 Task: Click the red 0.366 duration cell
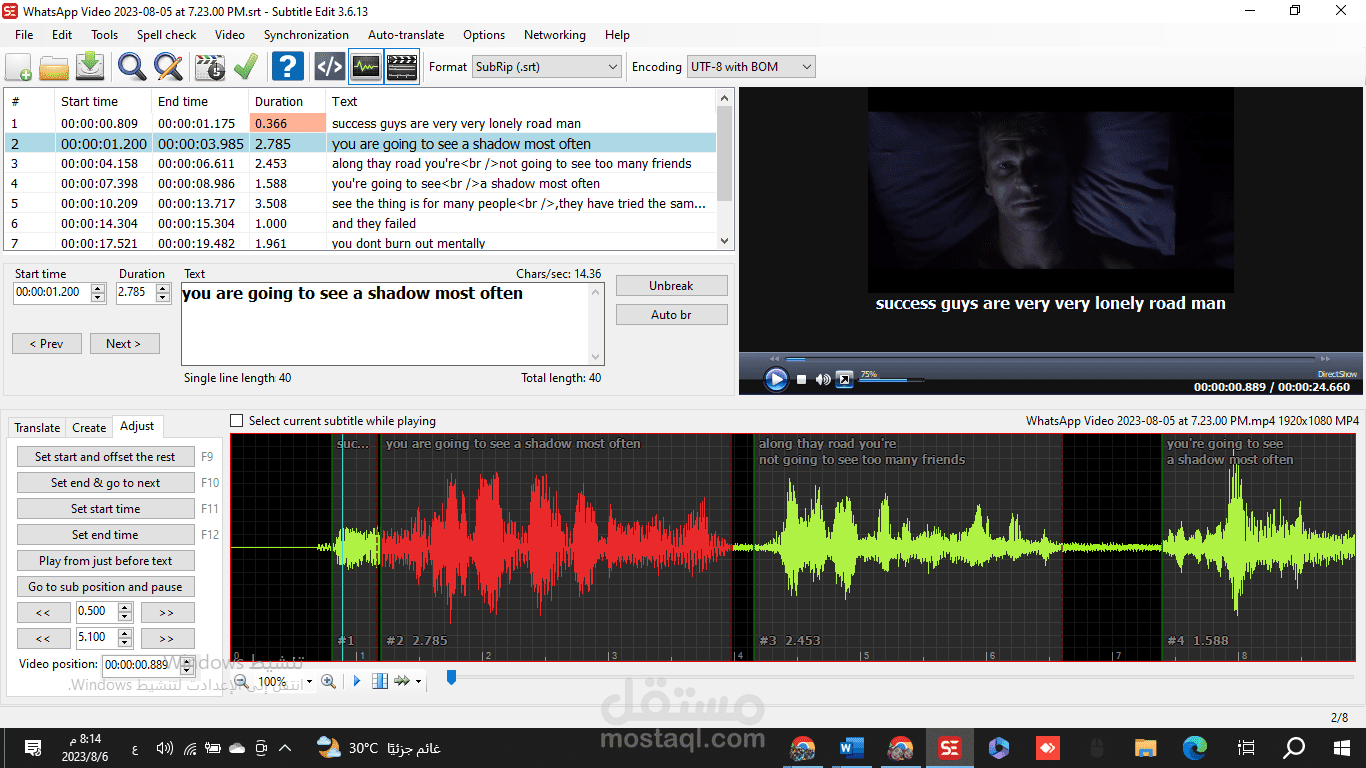[288, 124]
